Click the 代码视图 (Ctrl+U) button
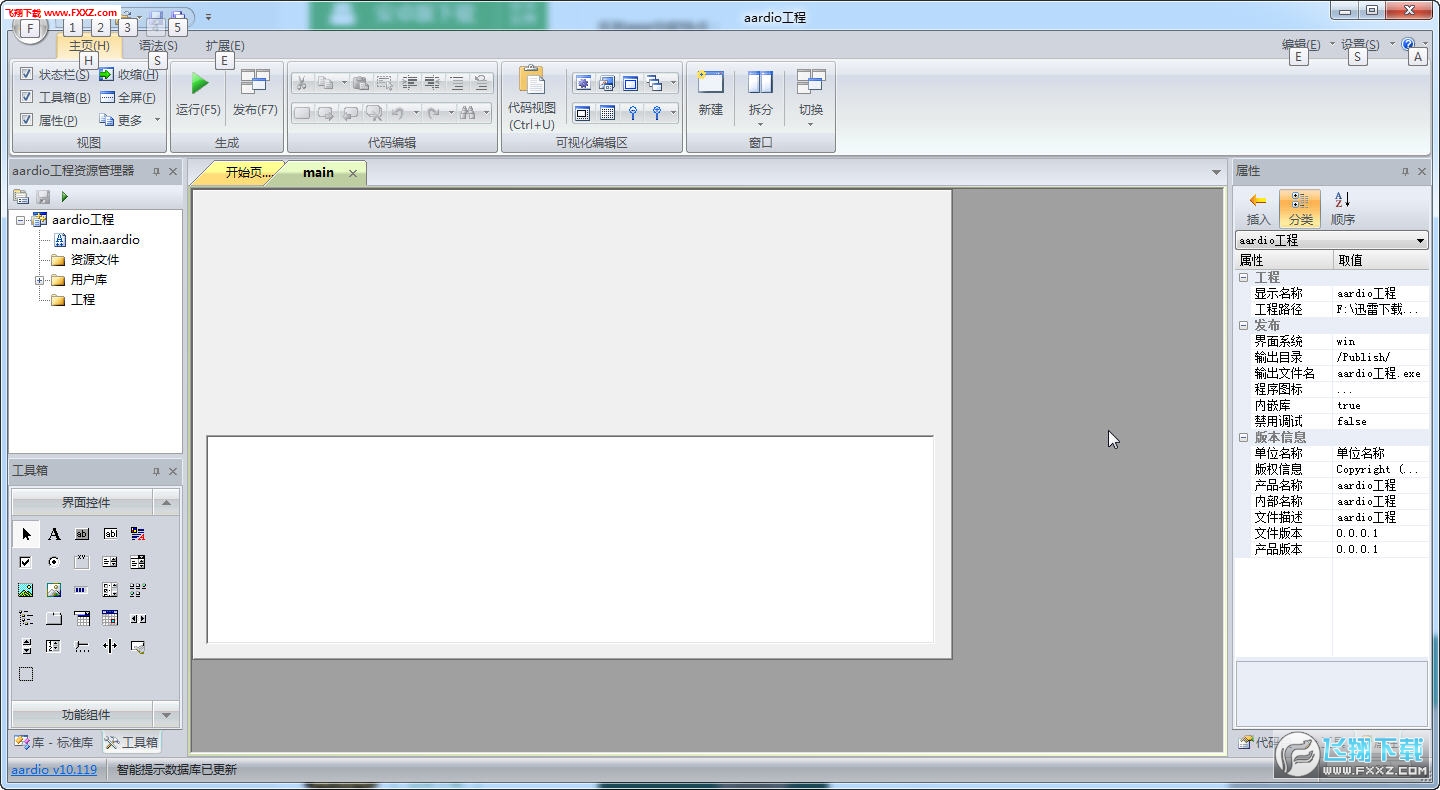 pyautogui.click(x=531, y=99)
